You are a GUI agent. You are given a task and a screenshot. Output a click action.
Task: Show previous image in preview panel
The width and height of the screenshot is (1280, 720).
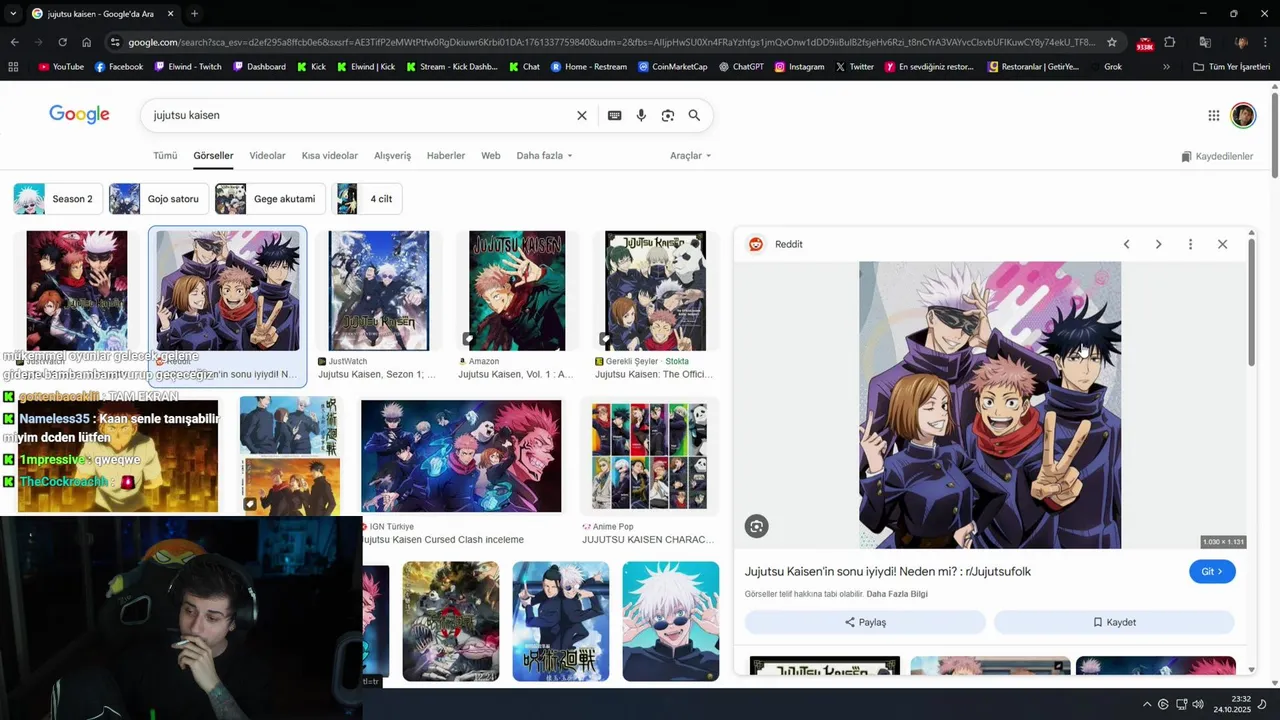1126,244
